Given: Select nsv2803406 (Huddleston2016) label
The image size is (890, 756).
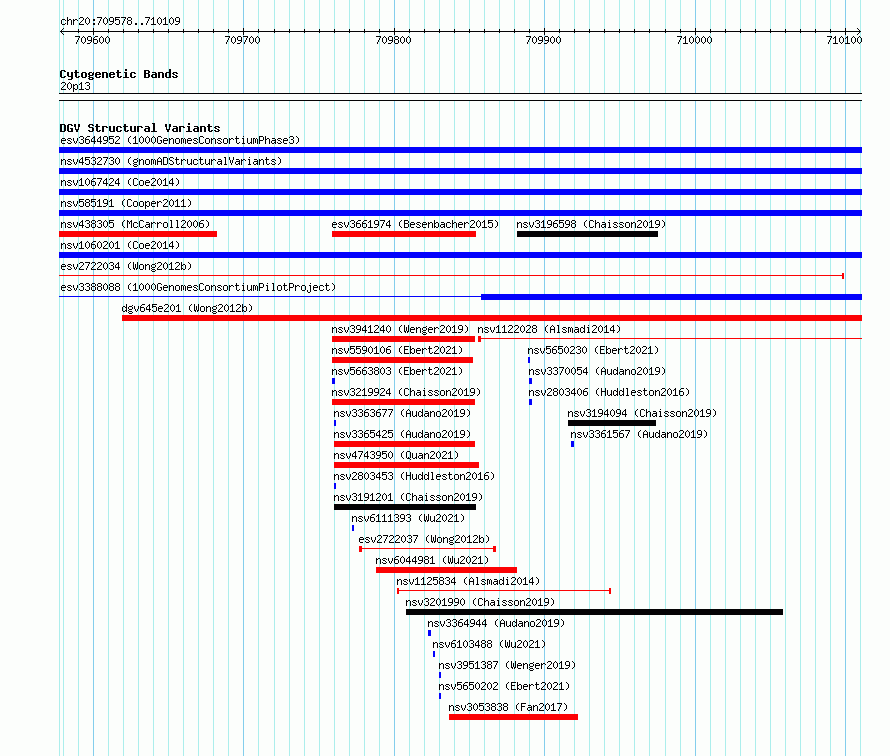Looking at the screenshot, I should tap(609, 392).
